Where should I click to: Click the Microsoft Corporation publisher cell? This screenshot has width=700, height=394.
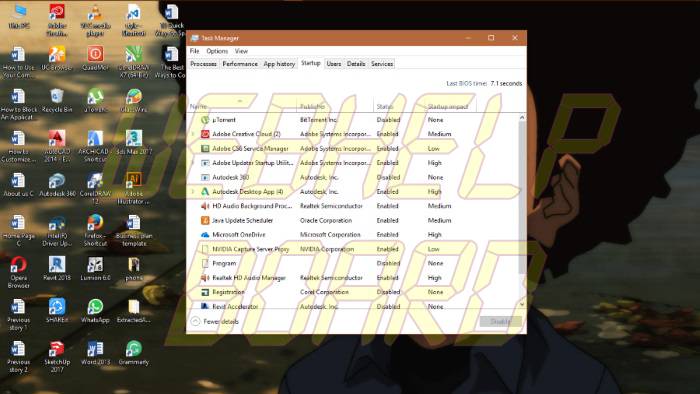pos(330,234)
